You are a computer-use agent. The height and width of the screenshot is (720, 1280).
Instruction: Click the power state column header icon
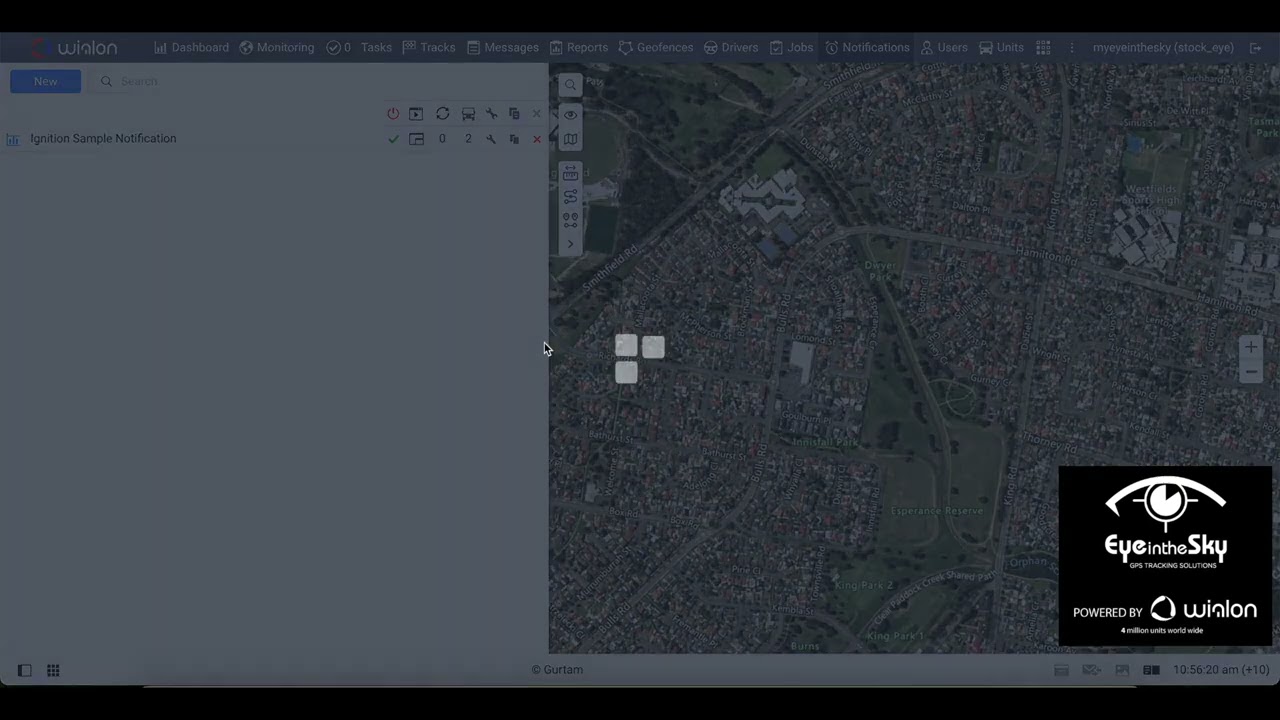point(393,114)
